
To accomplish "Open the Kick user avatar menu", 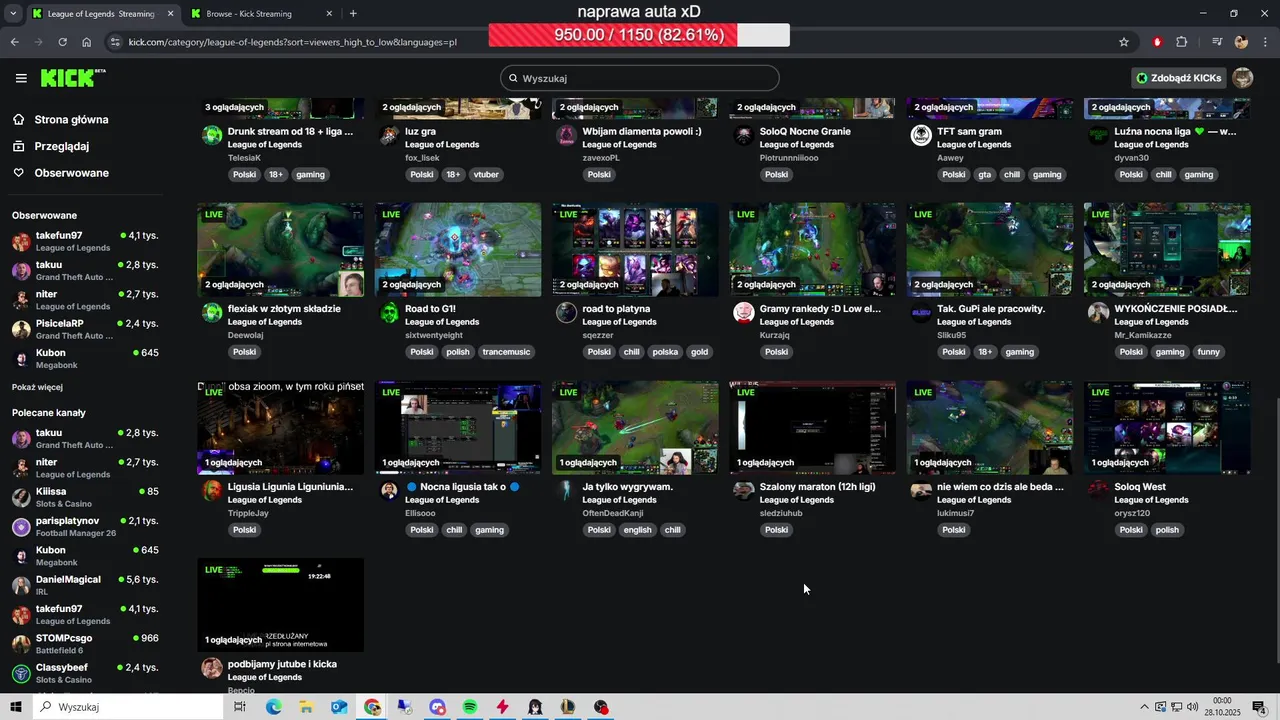I will click(x=1243, y=78).
